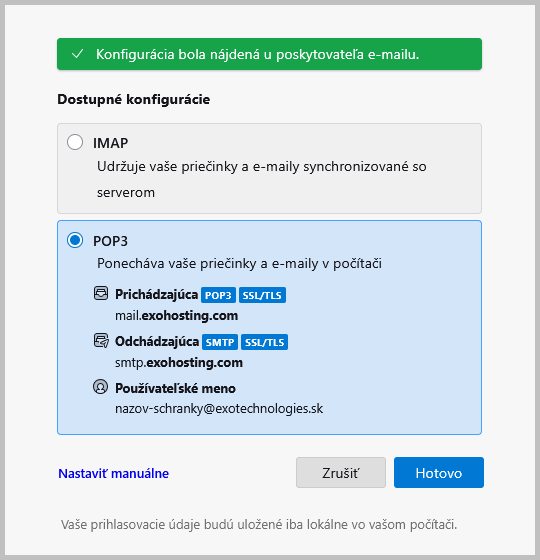Image resolution: width=540 pixels, height=560 pixels.
Task: Click smtp.exohosting.com outgoing server text
Action: click(179, 363)
